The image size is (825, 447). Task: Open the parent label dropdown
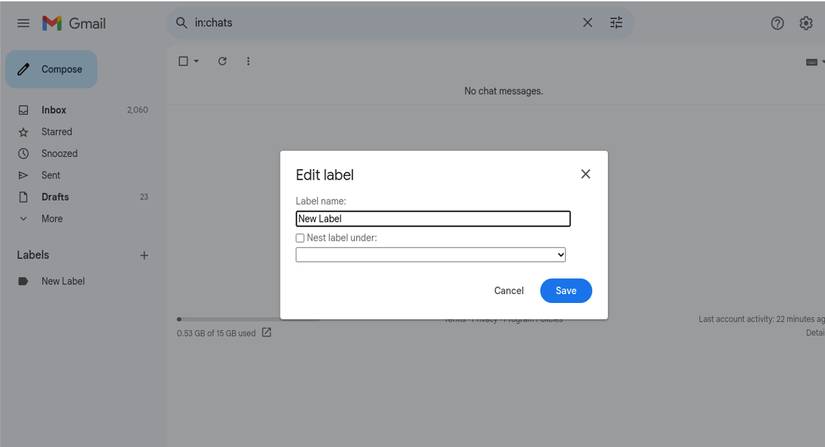(431, 255)
